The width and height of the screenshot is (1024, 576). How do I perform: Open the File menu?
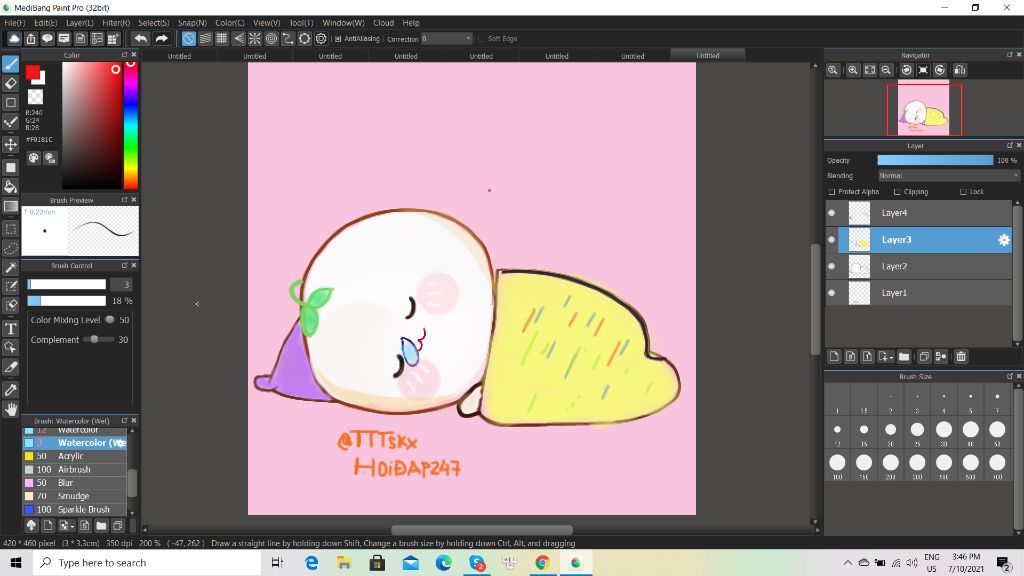[14, 23]
